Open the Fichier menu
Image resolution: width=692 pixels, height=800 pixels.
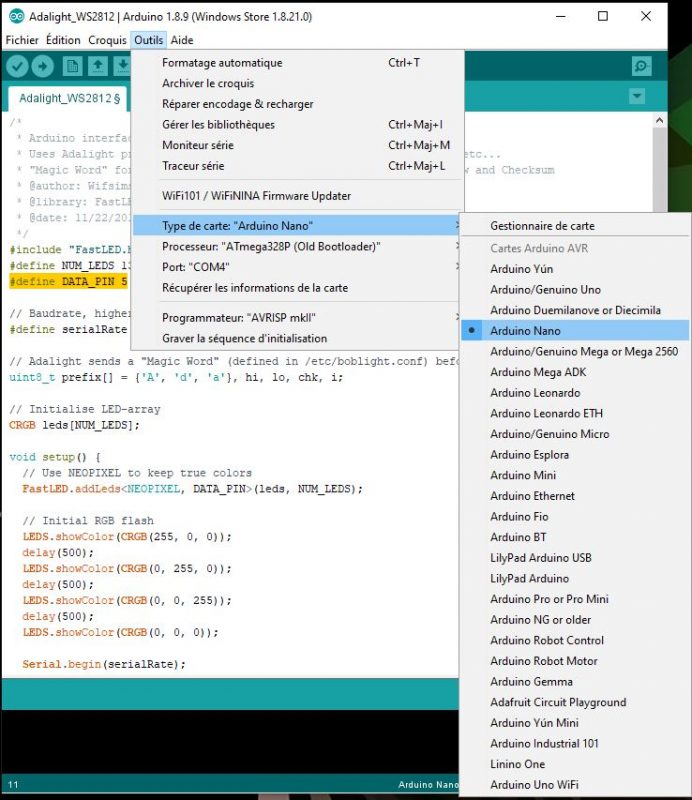click(22, 40)
